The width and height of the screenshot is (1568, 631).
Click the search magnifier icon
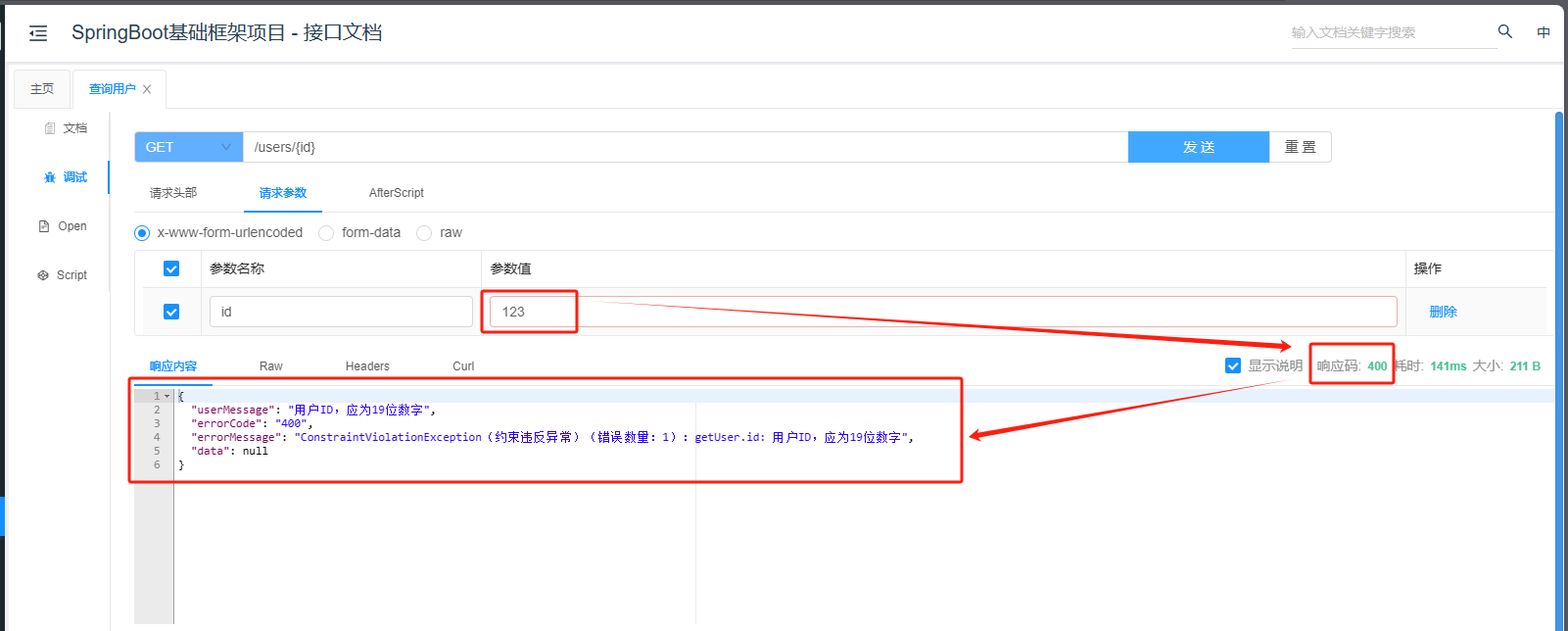[1505, 31]
